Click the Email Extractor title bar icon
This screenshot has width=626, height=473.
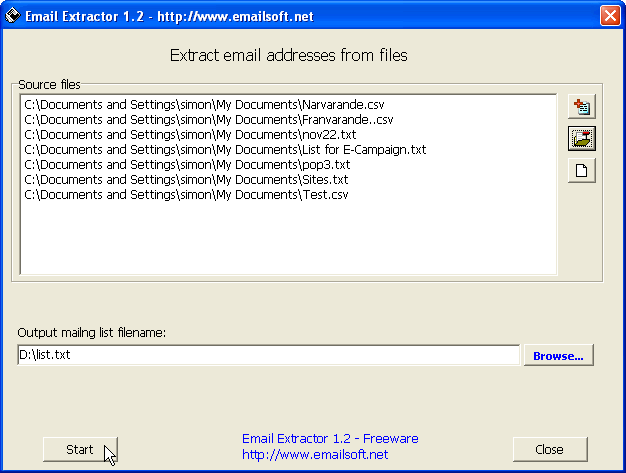coord(13,16)
